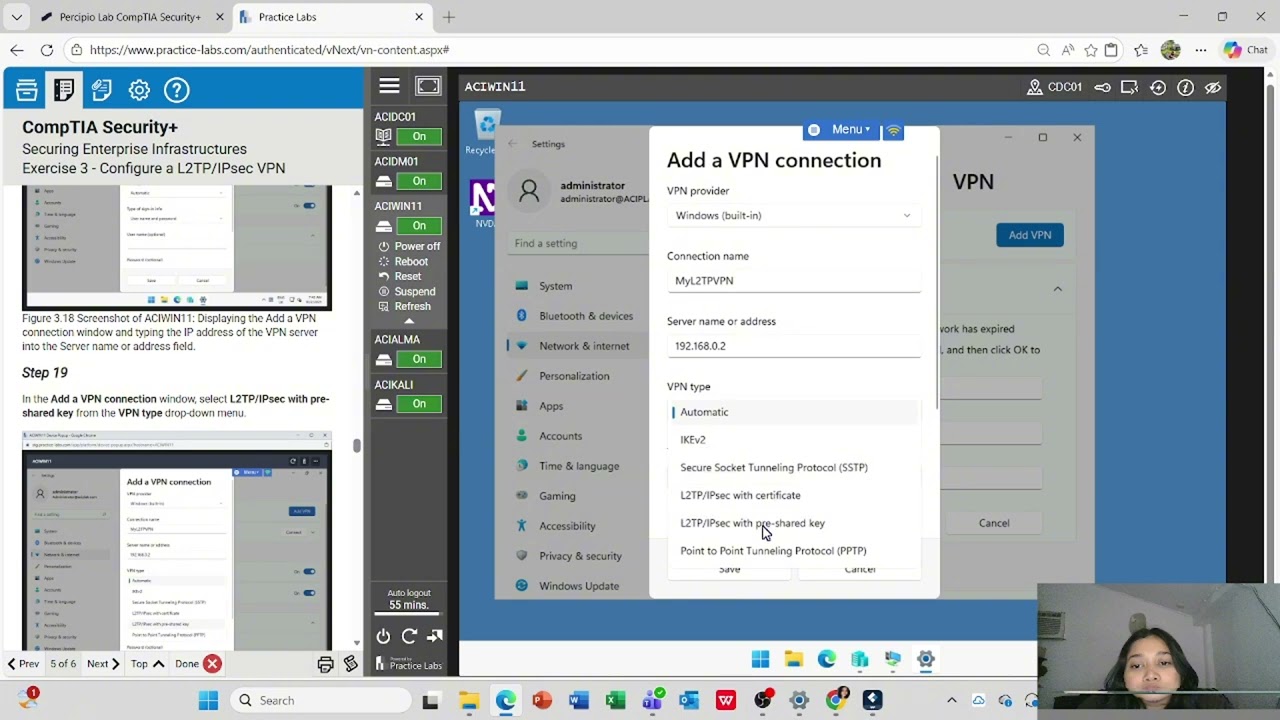Open Settings gear in remote taskbar
The height and width of the screenshot is (720, 1280).
(926, 659)
